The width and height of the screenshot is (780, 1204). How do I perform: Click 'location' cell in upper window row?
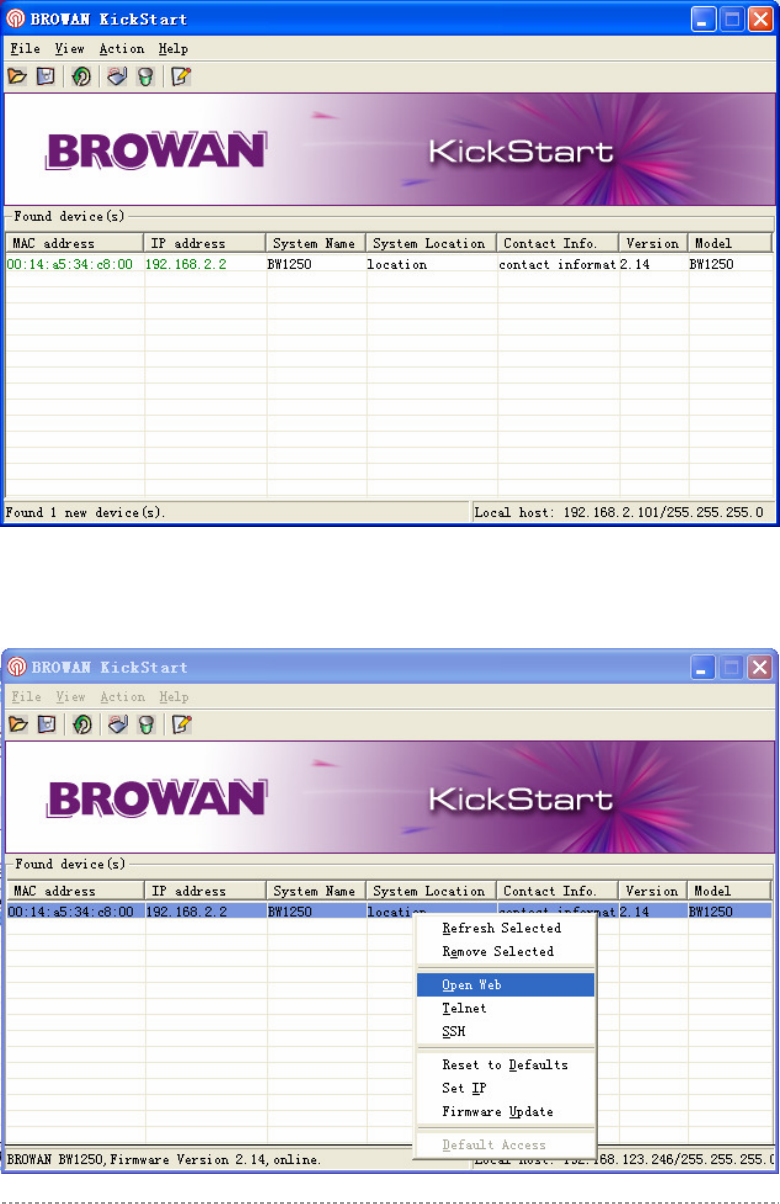397,264
